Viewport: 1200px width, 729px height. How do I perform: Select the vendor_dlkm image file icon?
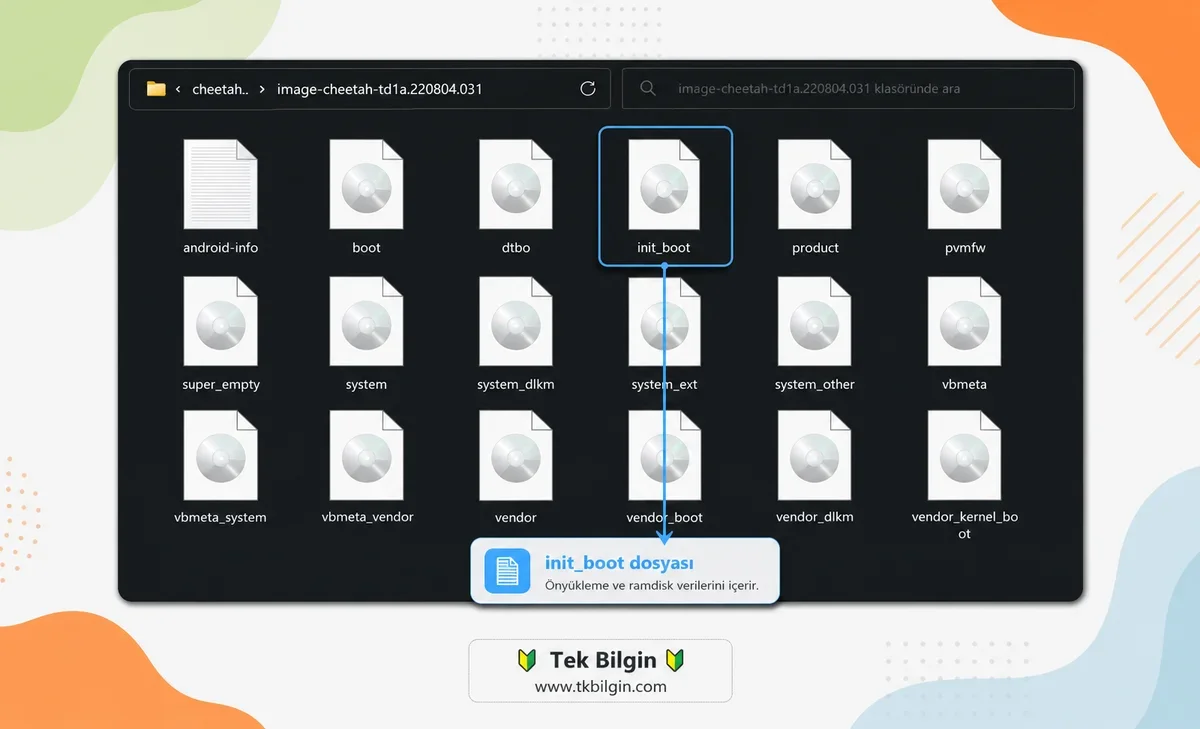(x=815, y=455)
